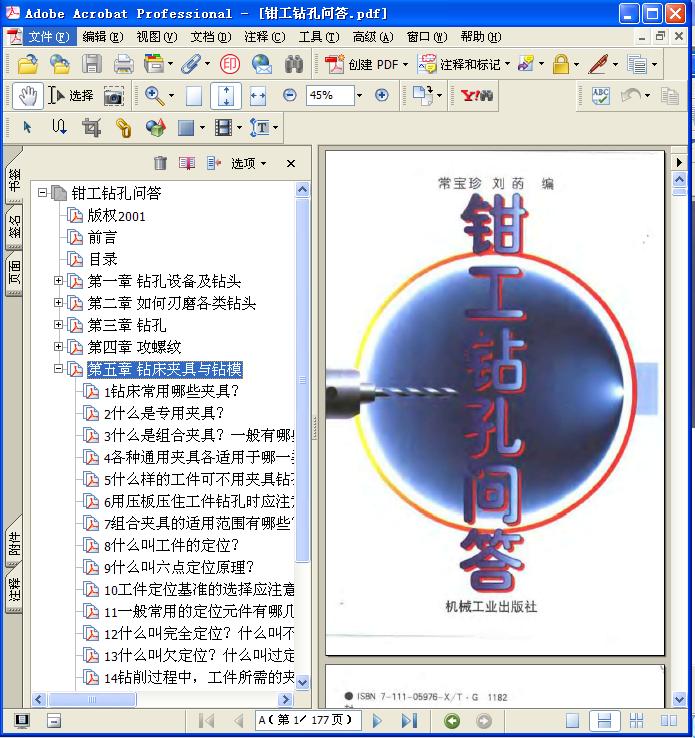Collapse 第五章 钻床夹具与钻模 bookmark
The height and width of the screenshot is (738, 695).
click(x=58, y=369)
